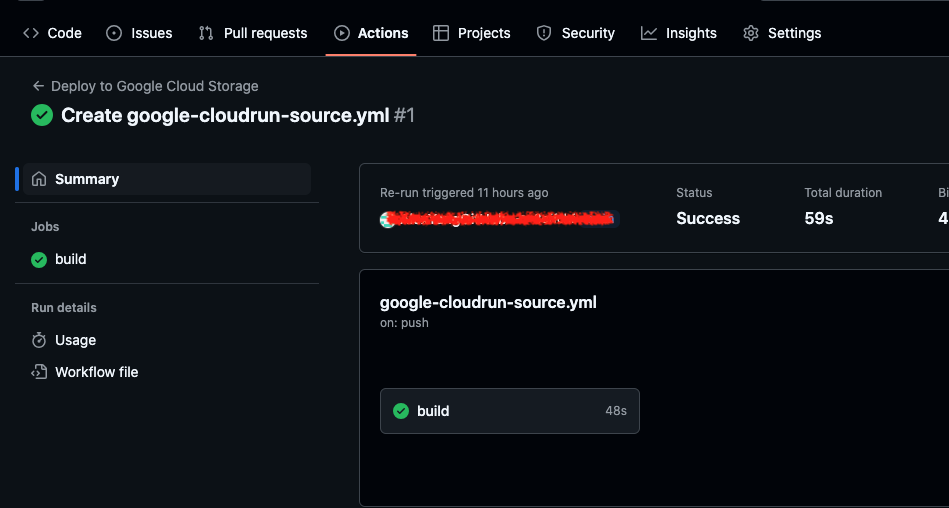Click the run title Create google-cloudrun-source.yml
The height and width of the screenshot is (508, 949).
(225, 115)
